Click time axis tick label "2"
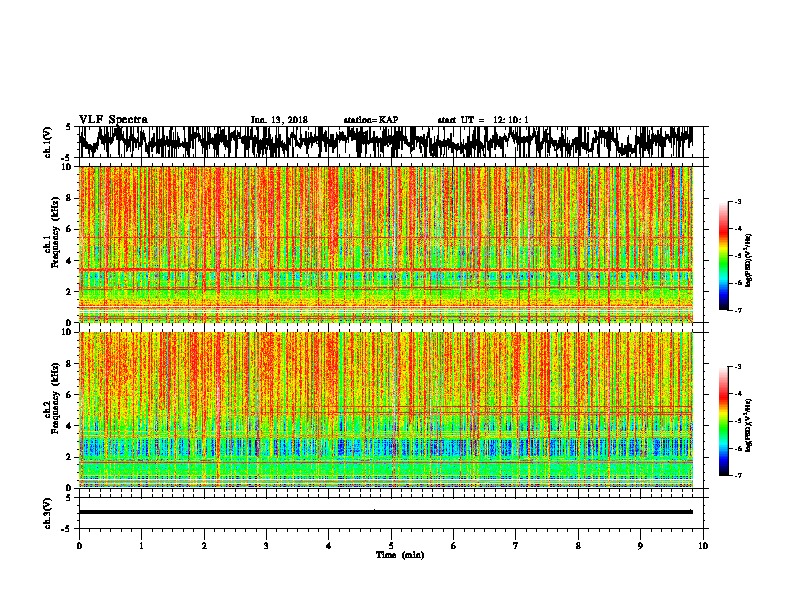Viewport: 792px width, 612px height. pyautogui.click(x=204, y=546)
